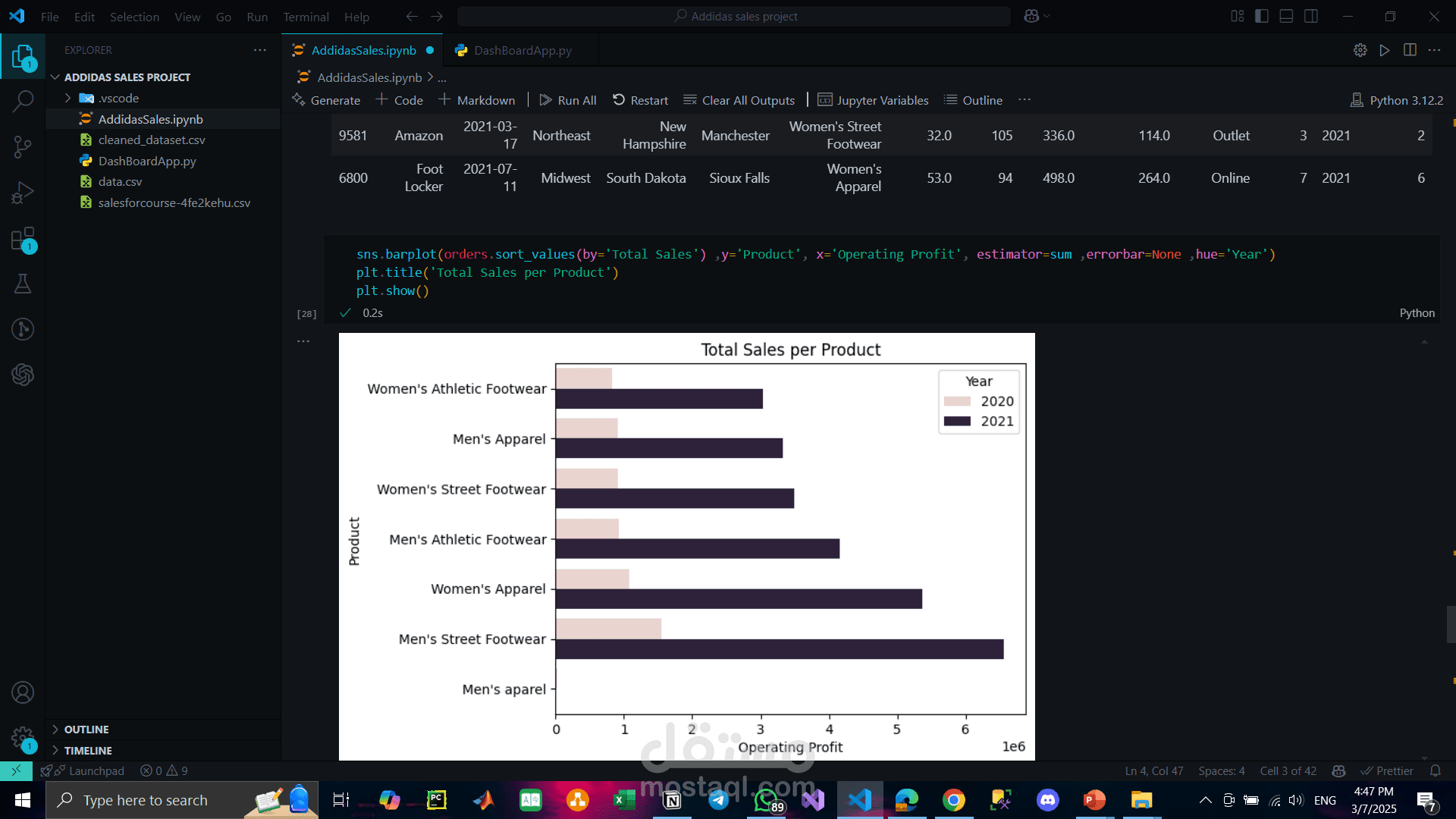Open the ChatGPT sidebar icon
Viewport: 1456px width, 819px height.
click(x=23, y=375)
